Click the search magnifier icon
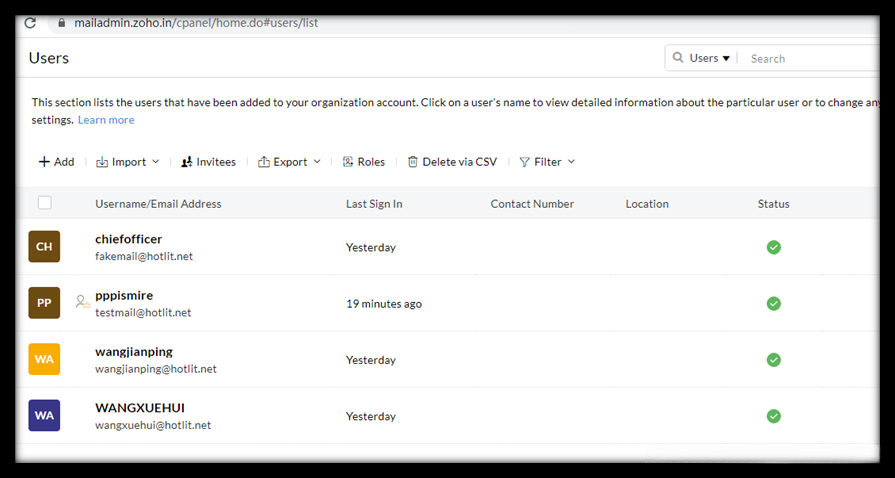 (679, 58)
